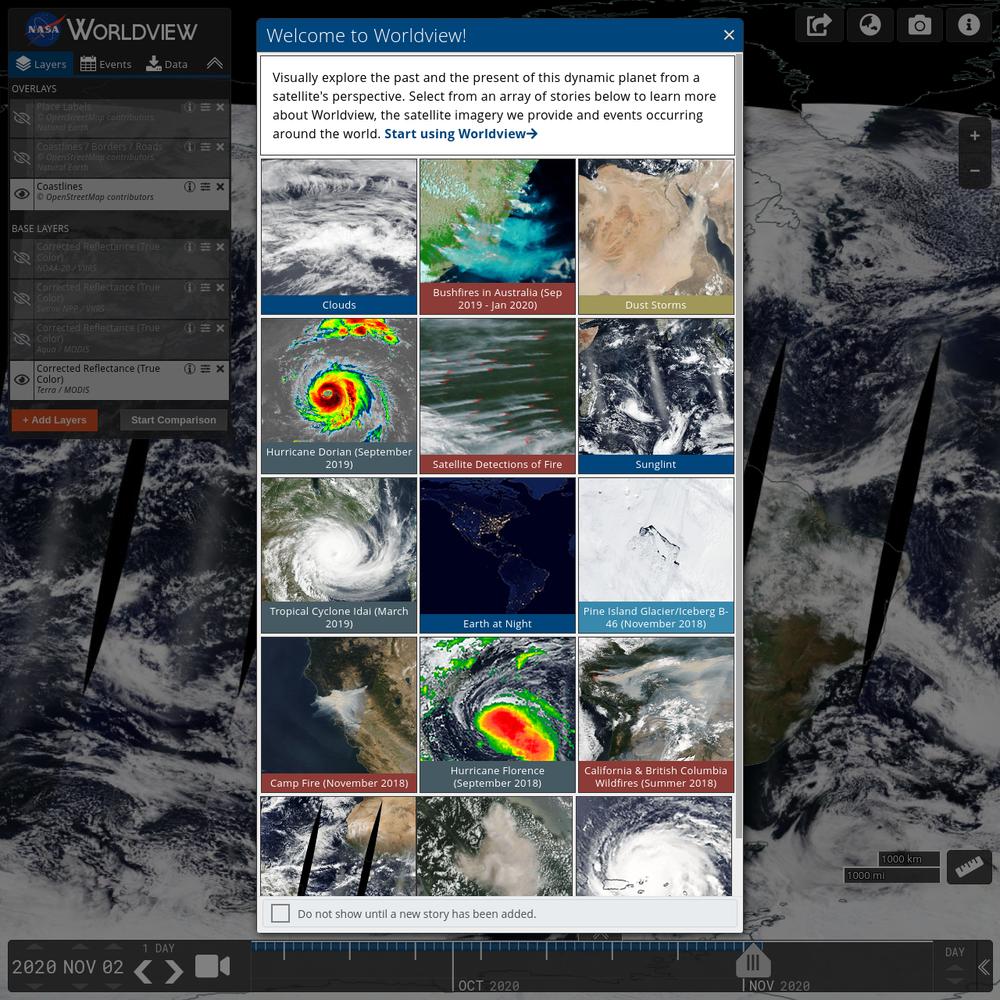Hide the Terra / MODIS base layer

coord(22,380)
